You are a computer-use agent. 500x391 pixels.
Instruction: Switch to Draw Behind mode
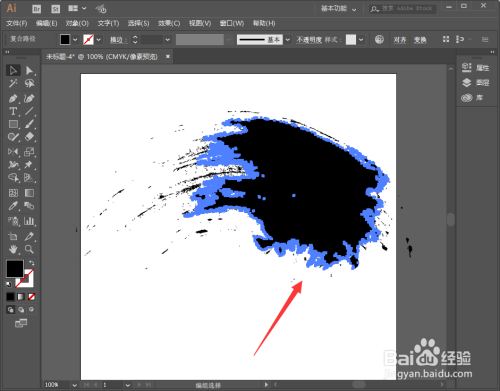21,310
